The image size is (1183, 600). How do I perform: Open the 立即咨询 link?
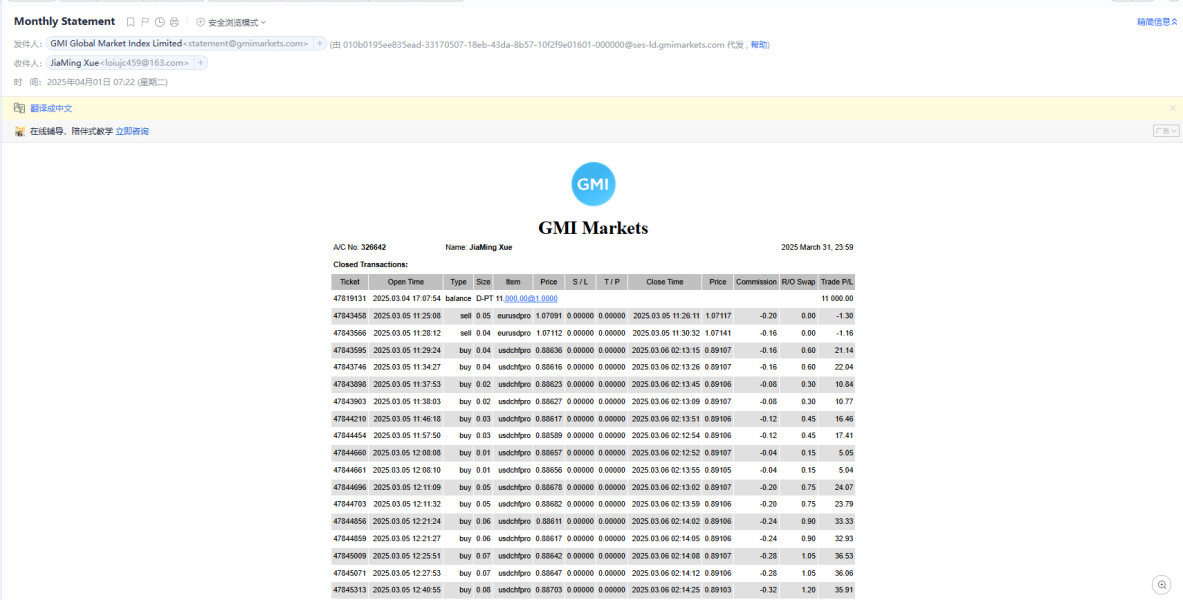pyautogui.click(x=132, y=131)
